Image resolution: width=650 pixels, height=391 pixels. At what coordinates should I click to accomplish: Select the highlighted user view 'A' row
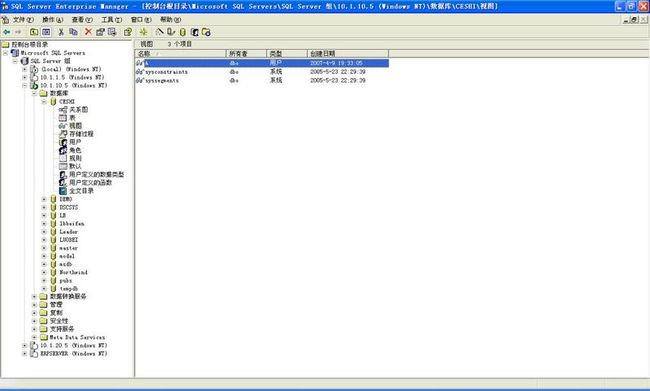(x=262, y=63)
